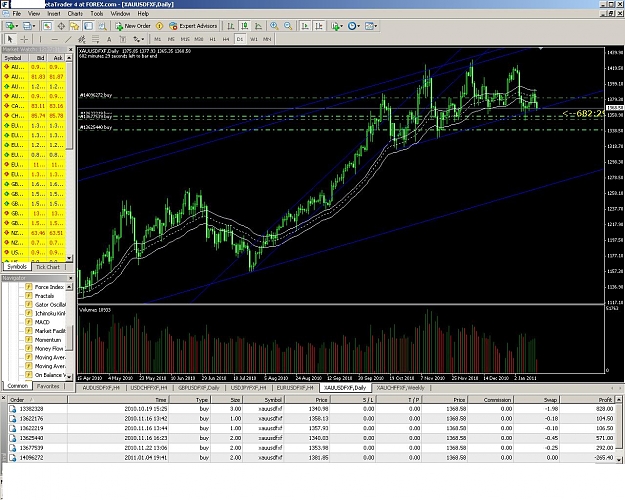The height and width of the screenshot is (500, 625).
Task: Toggle the Data Window crosshair-circle icon
Action: tap(61, 26)
